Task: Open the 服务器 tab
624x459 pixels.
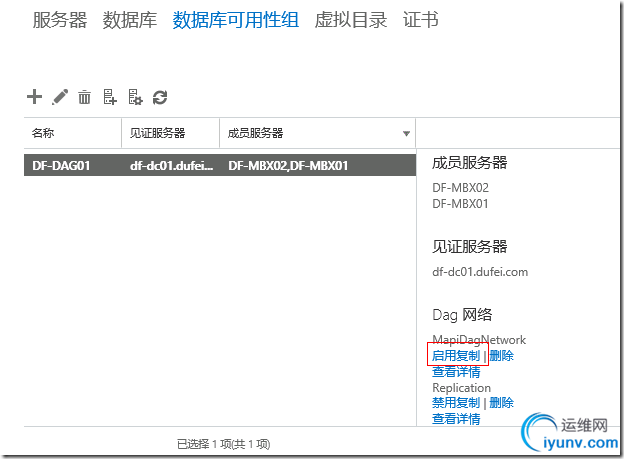Action: pyautogui.click(x=60, y=20)
